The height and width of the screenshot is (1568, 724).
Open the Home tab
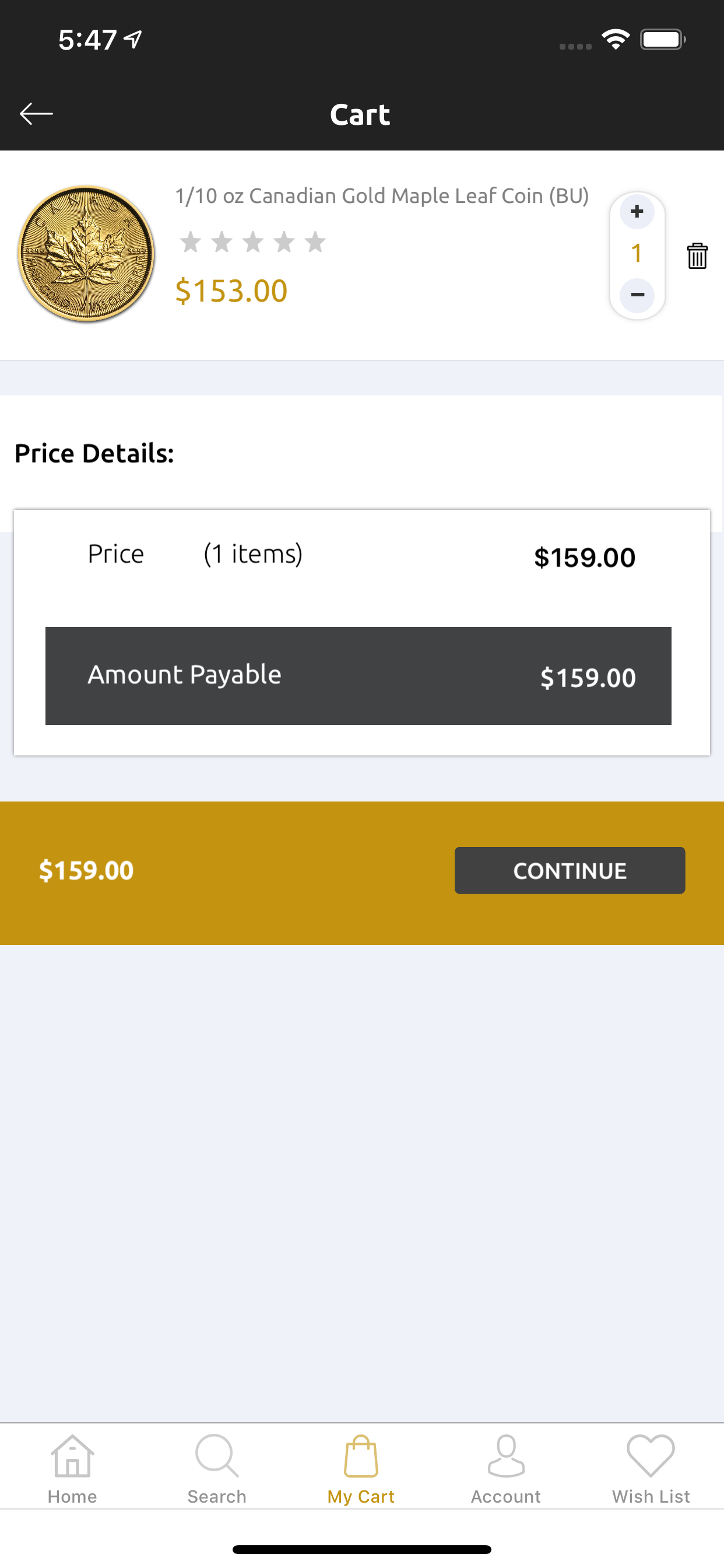click(72, 1469)
